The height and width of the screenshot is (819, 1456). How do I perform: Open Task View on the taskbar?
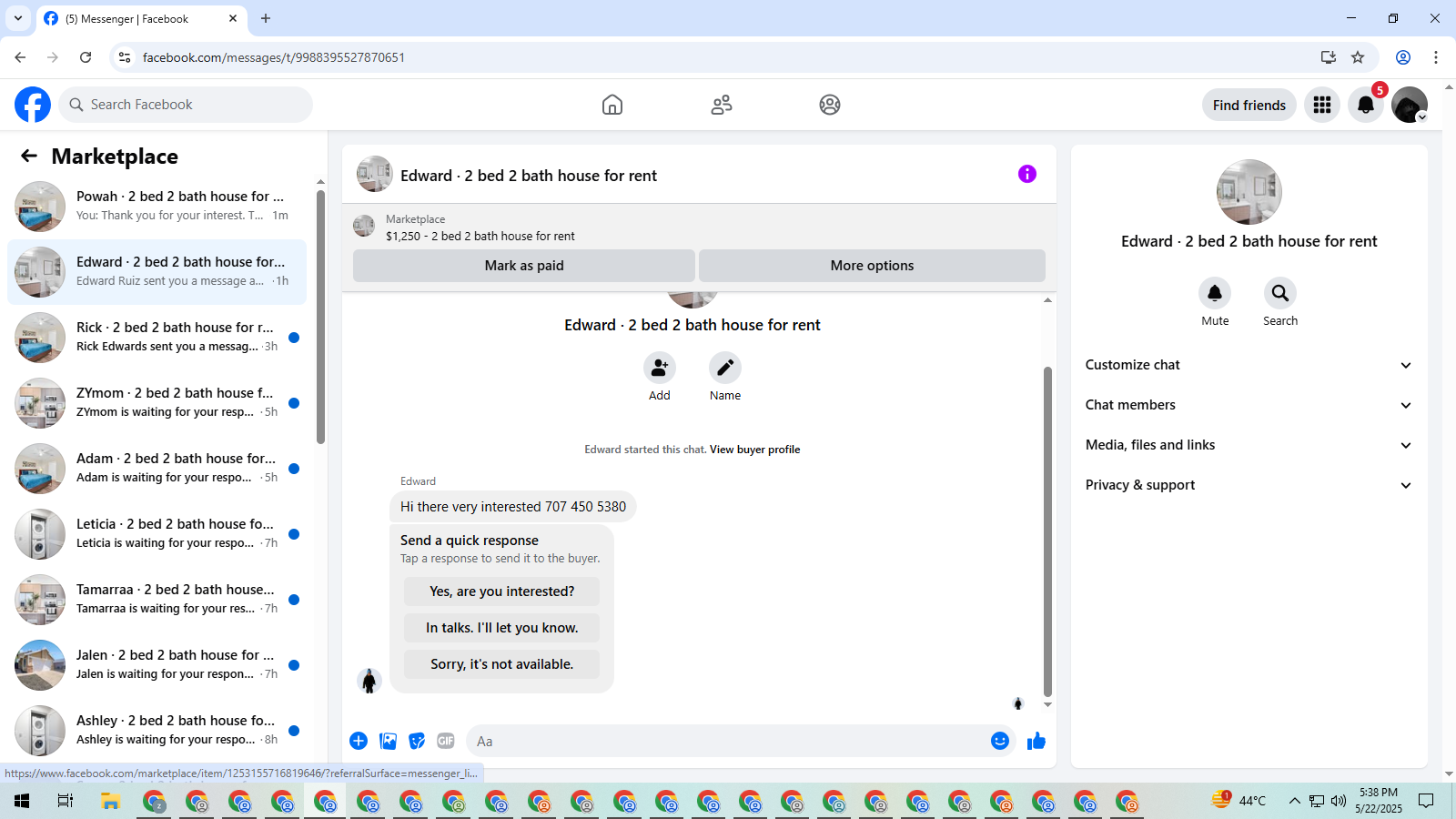65,801
